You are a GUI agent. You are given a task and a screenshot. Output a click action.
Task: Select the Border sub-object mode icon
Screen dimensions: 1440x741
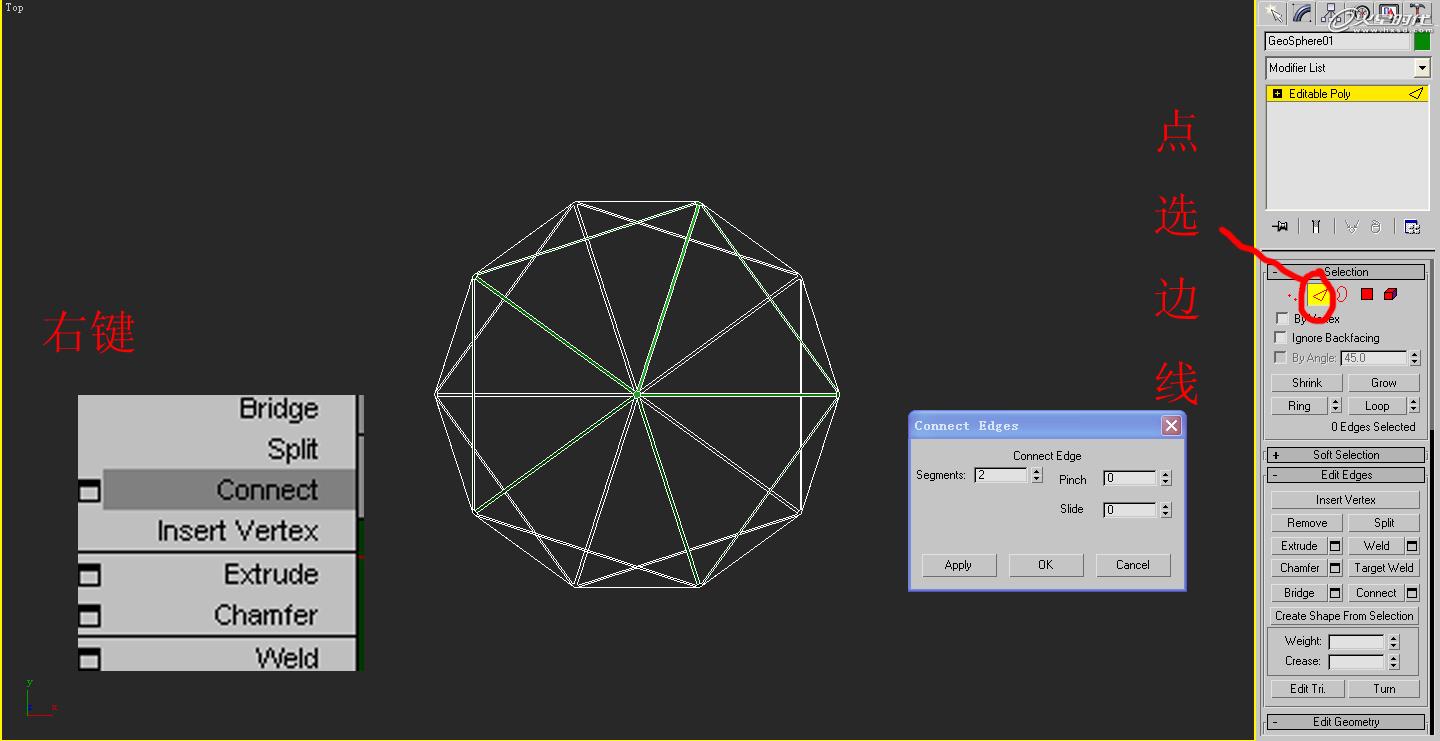point(1342,294)
